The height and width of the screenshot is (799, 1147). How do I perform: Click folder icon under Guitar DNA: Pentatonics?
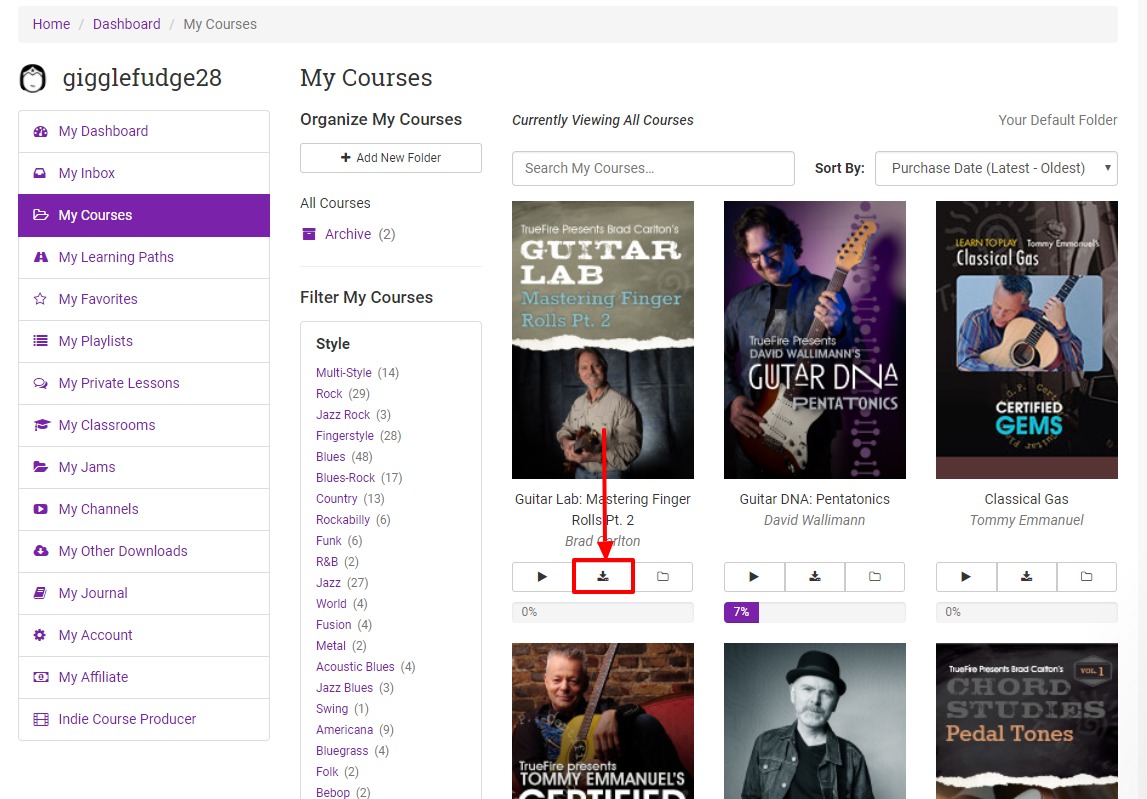[x=875, y=577]
